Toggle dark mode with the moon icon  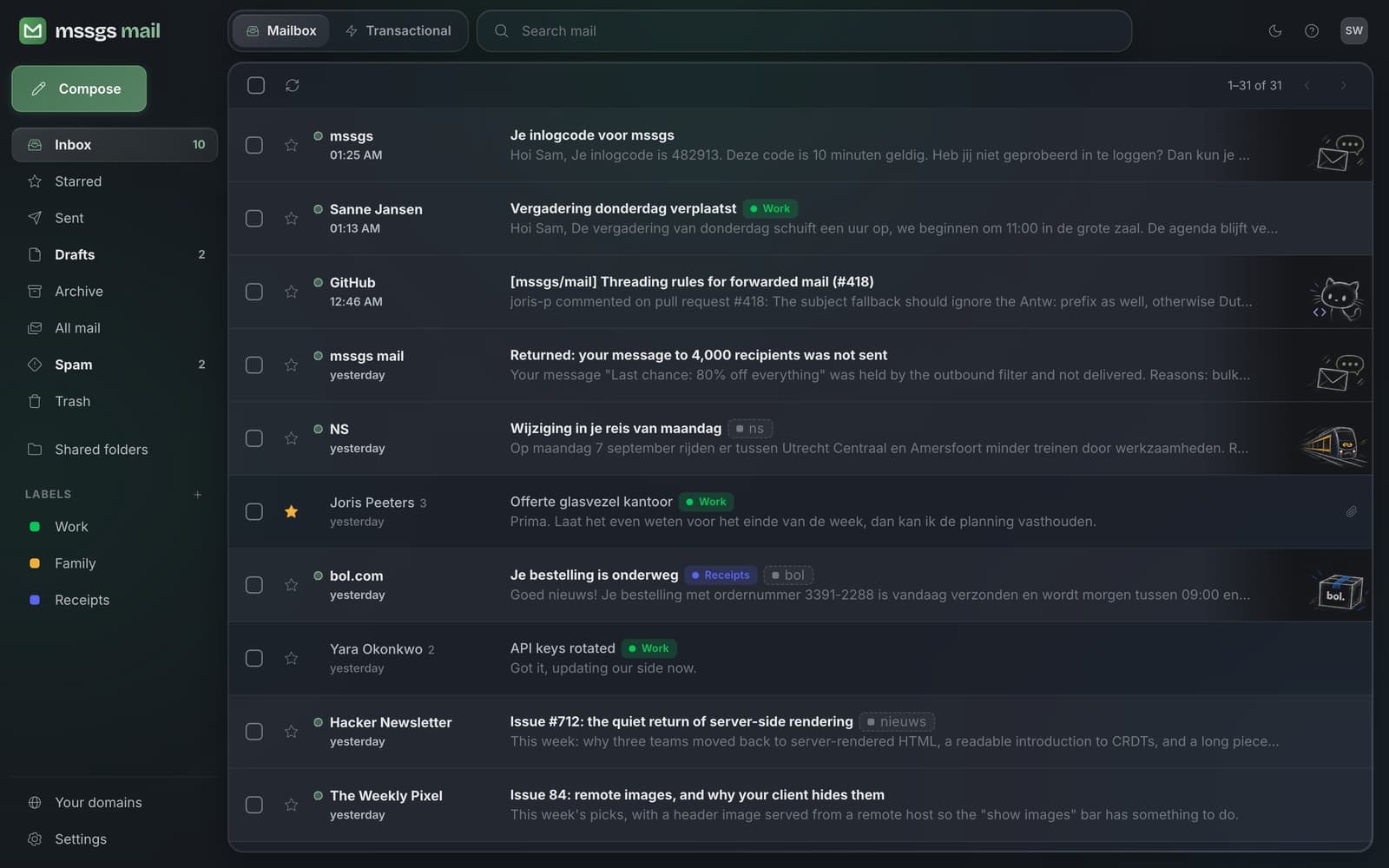tap(1275, 31)
